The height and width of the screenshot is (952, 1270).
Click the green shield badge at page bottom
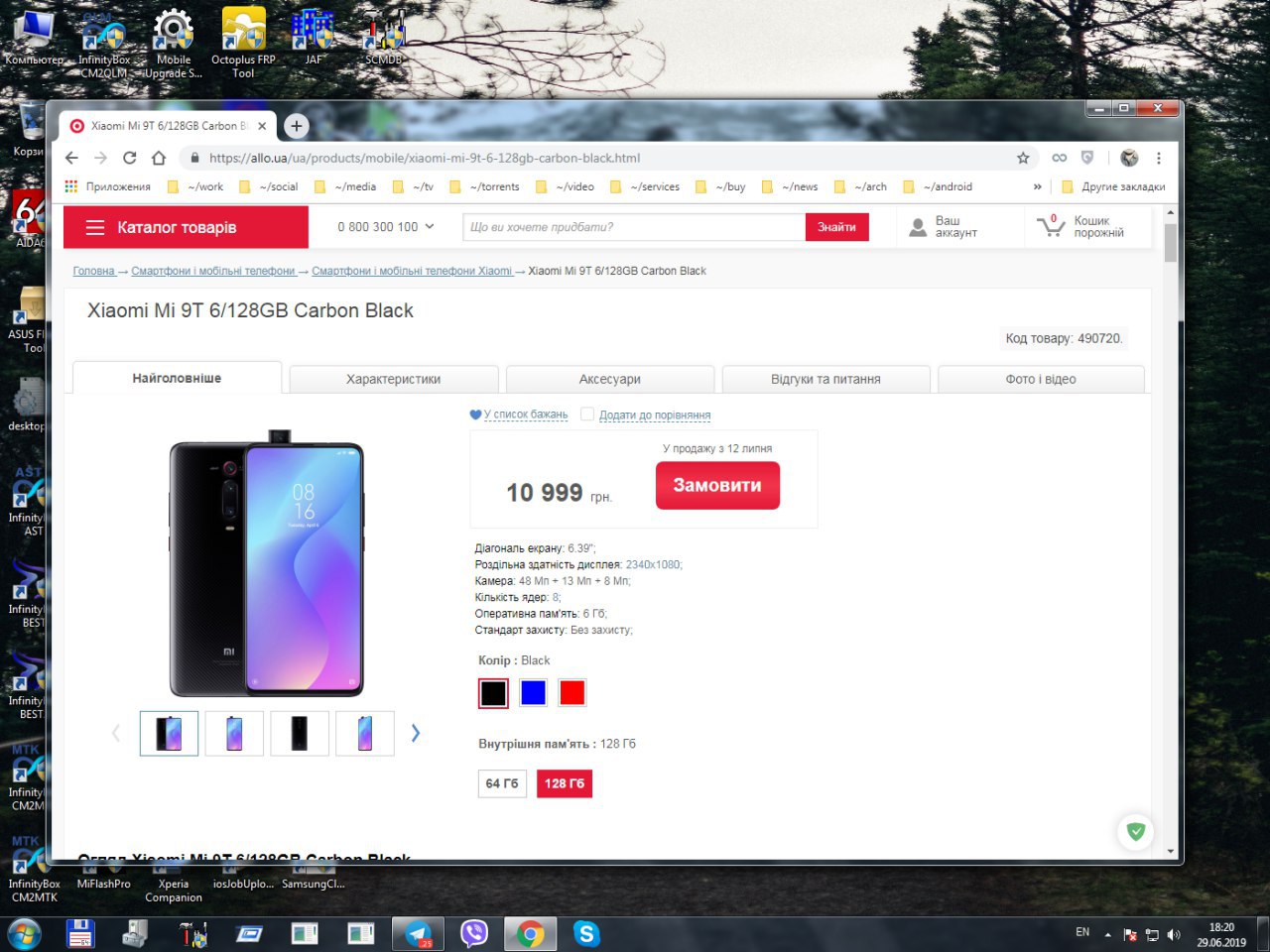[x=1136, y=831]
